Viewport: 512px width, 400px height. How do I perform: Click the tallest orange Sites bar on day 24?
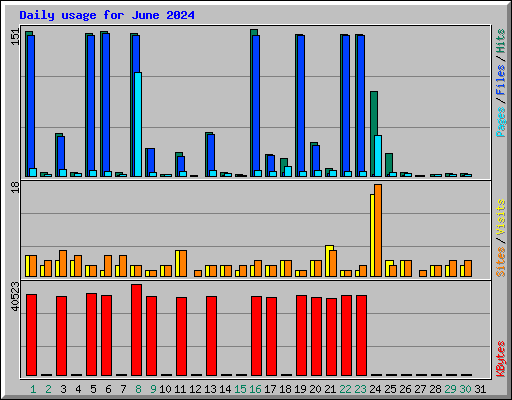(x=378, y=230)
